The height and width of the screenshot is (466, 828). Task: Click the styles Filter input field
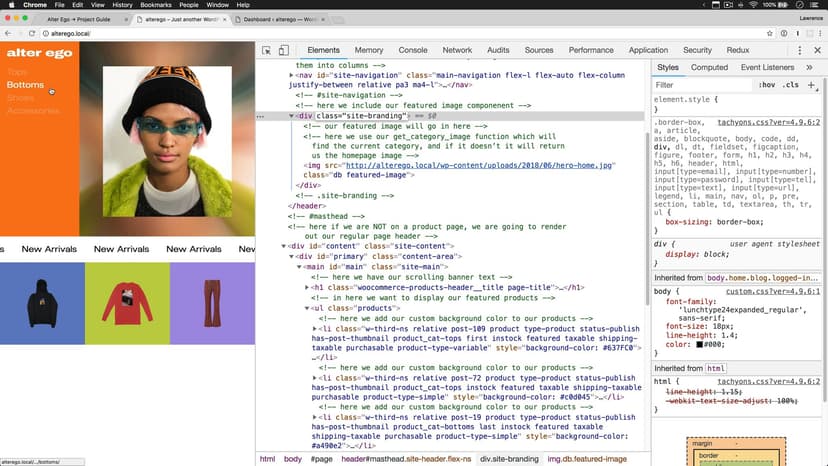700,85
